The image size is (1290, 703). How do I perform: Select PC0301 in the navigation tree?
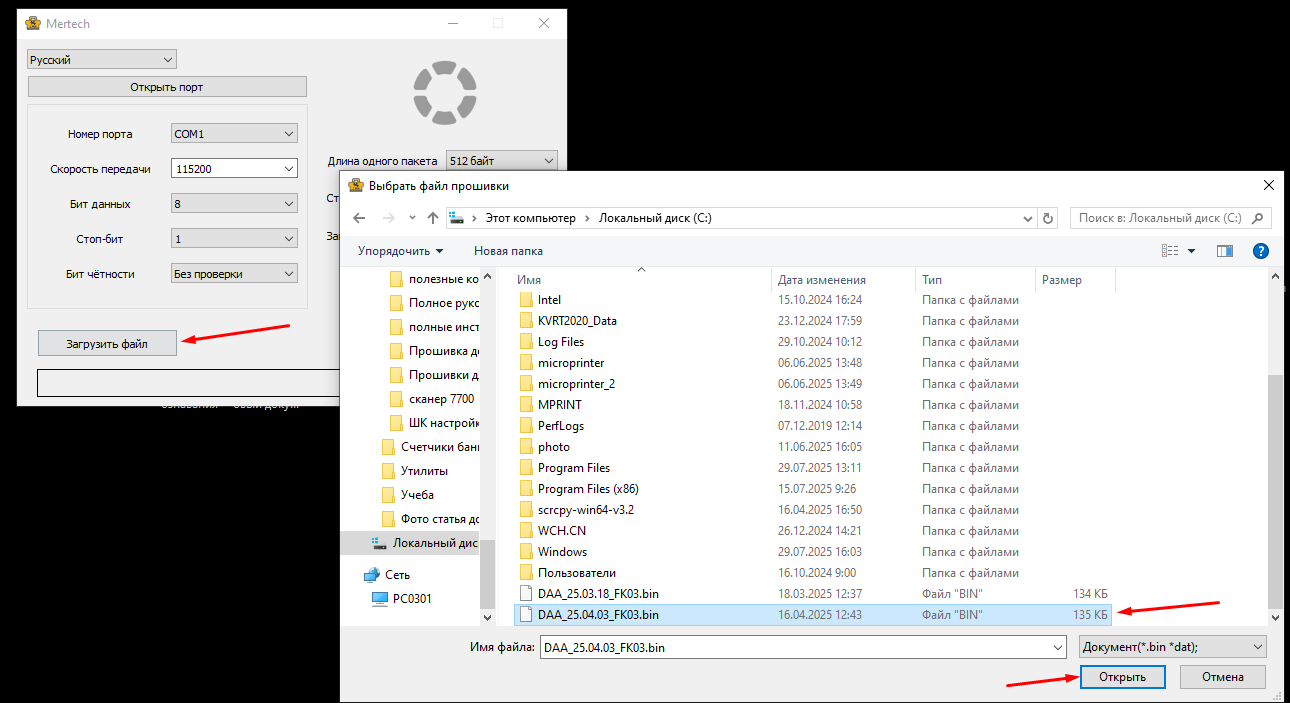pyautogui.click(x=412, y=599)
